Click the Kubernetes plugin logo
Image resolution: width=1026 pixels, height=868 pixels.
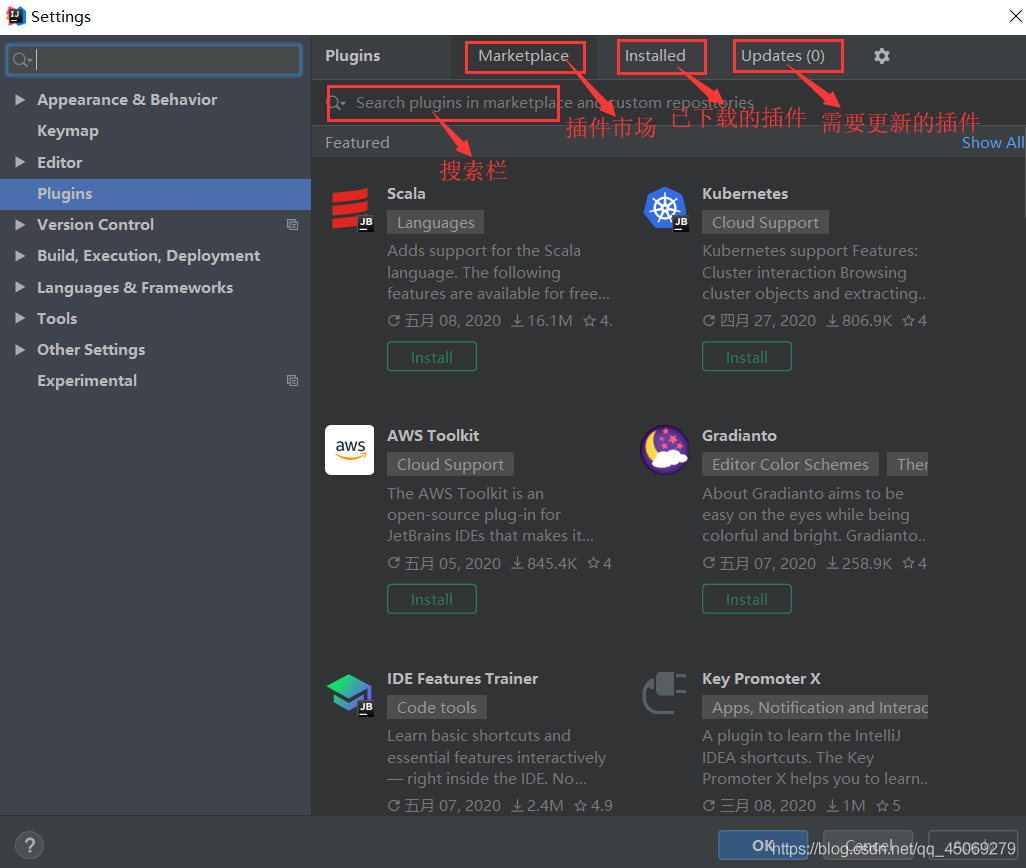[665, 209]
